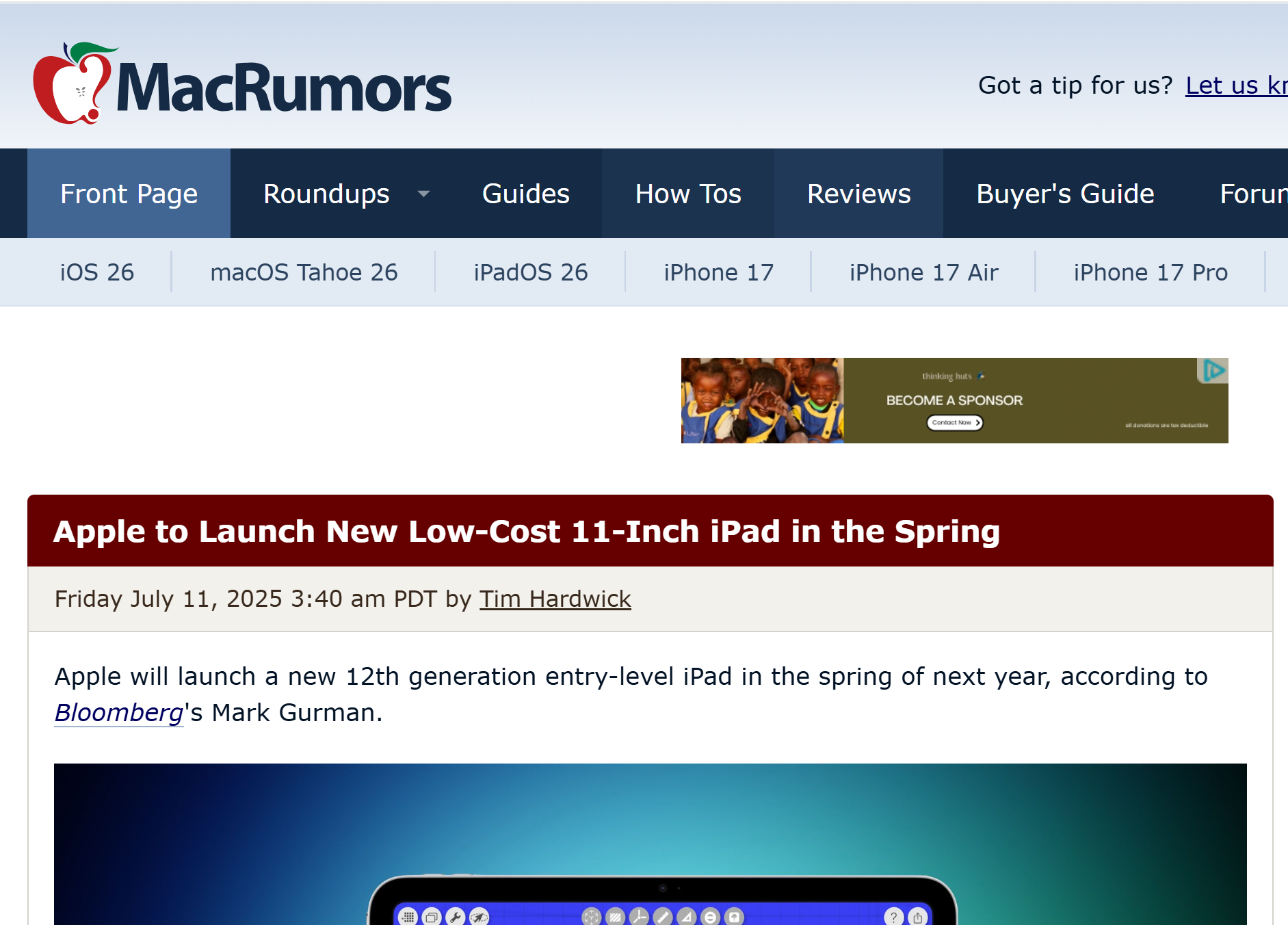The image size is (1288, 925).
Task: Open the Guides section
Action: 525,194
